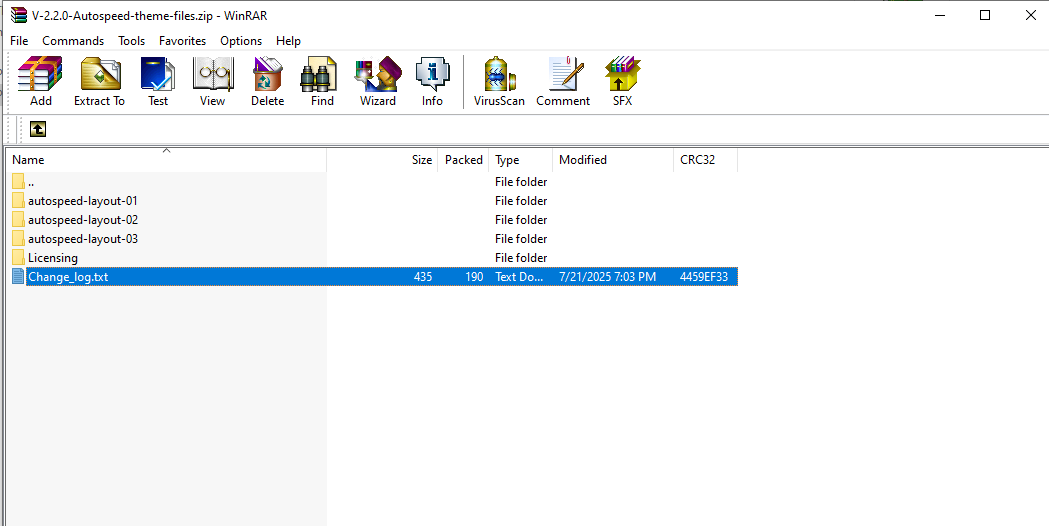Click the WinRAR title bar icon
This screenshot has height=526, width=1049.
tap(19, 15)
